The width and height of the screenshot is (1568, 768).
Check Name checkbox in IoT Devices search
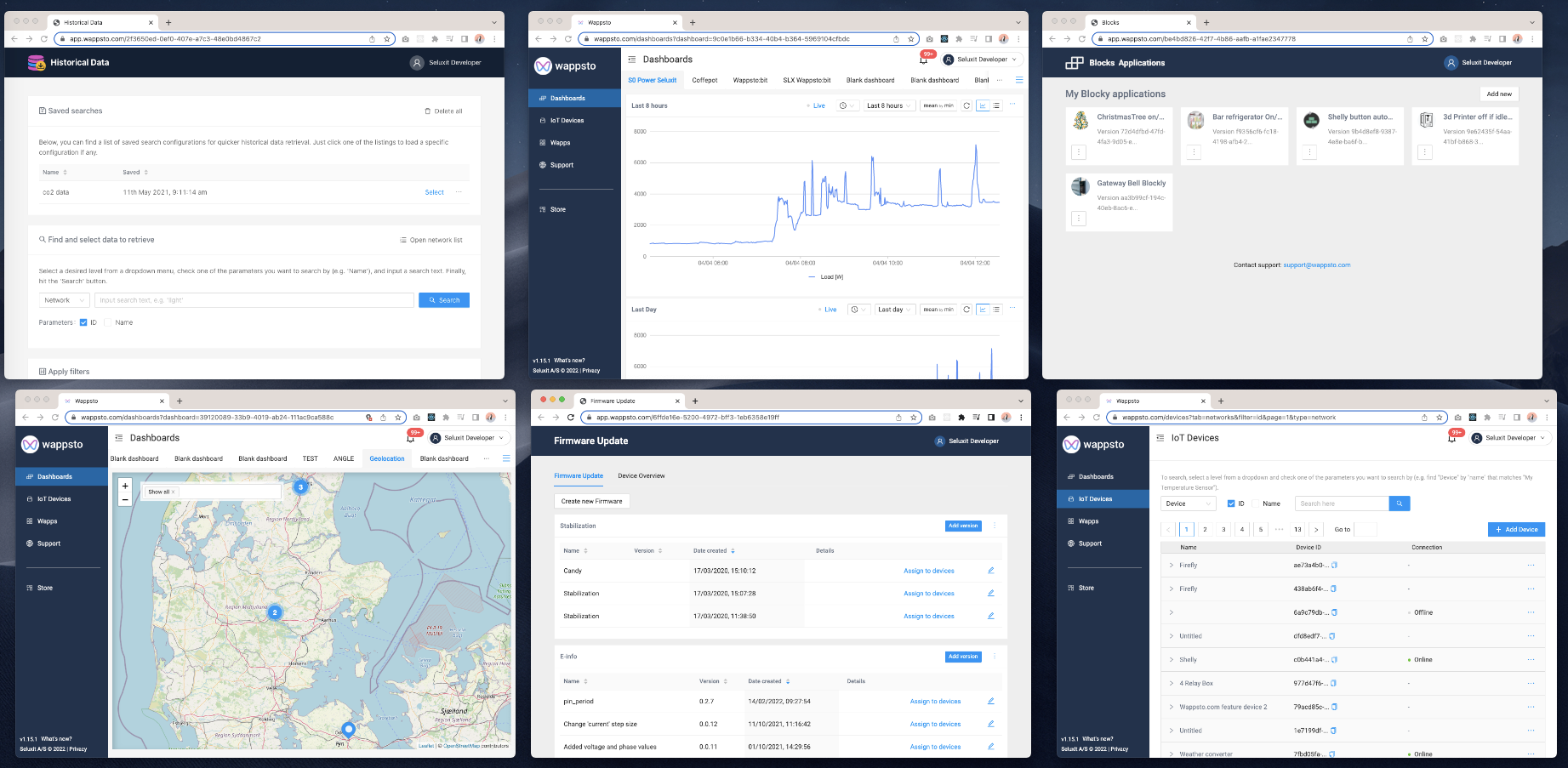pos(1256,503)
